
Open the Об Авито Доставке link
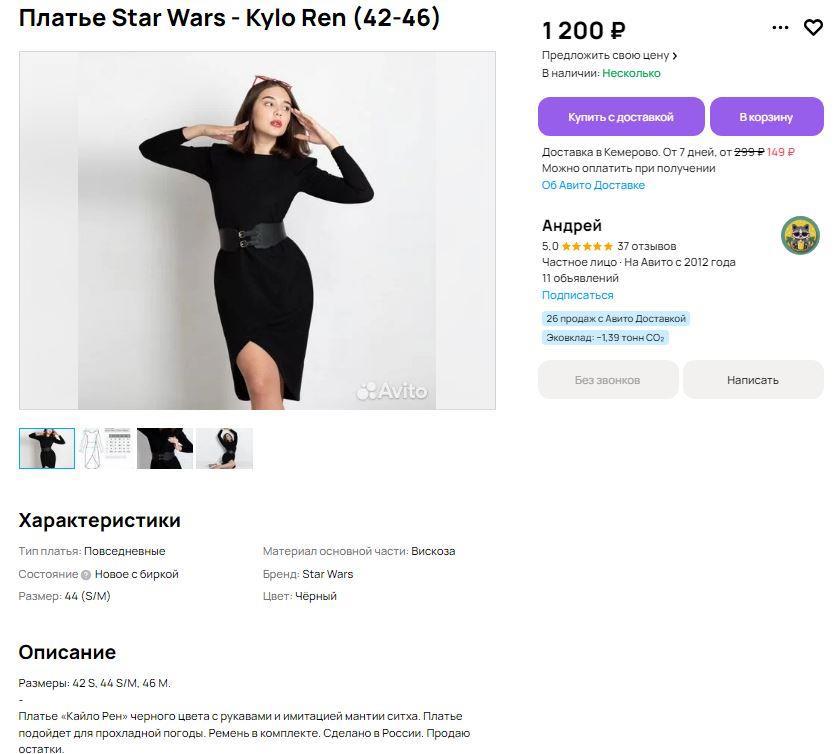(x=593, y=185)
